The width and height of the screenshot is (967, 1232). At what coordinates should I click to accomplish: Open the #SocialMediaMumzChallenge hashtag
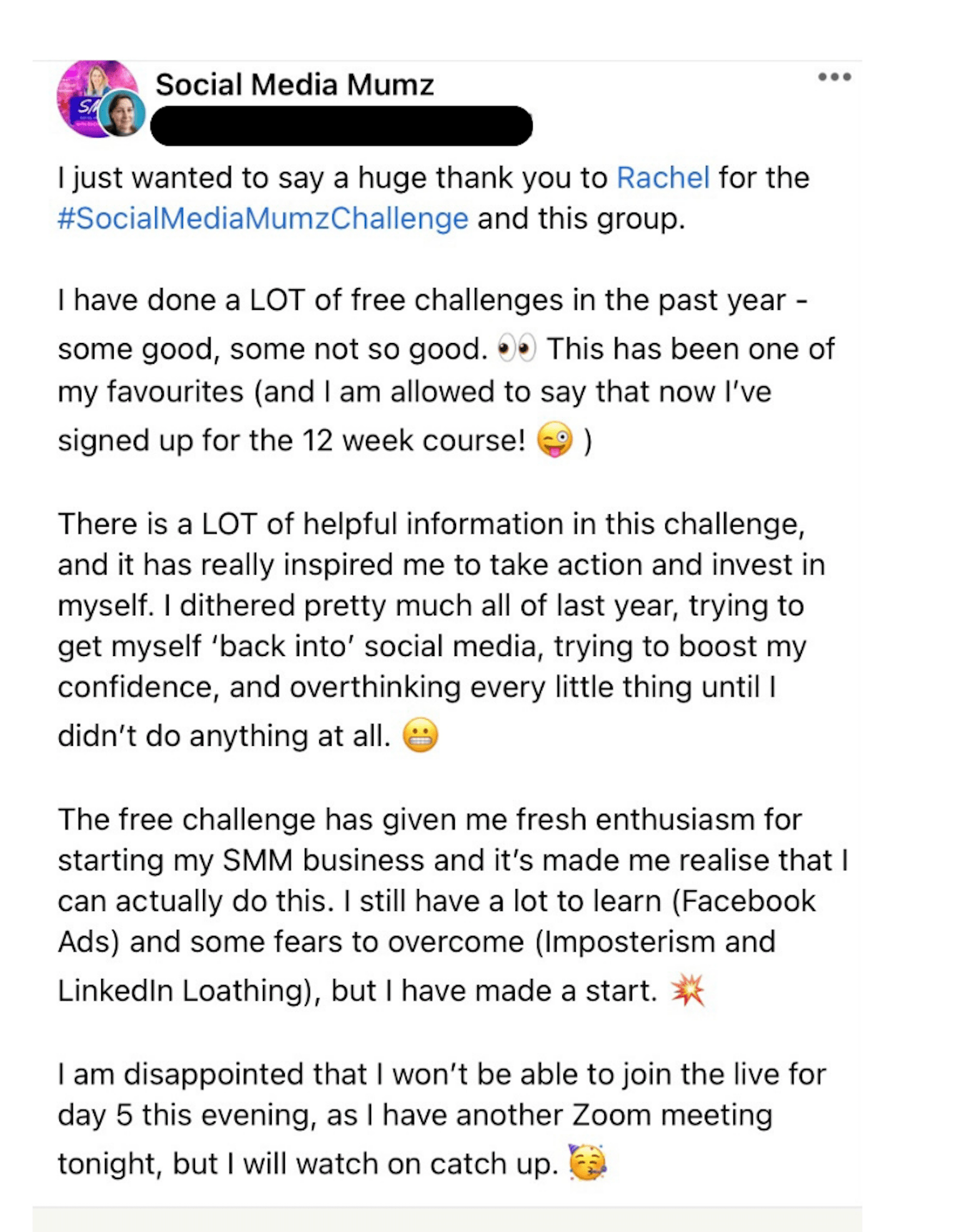[263, 219]
